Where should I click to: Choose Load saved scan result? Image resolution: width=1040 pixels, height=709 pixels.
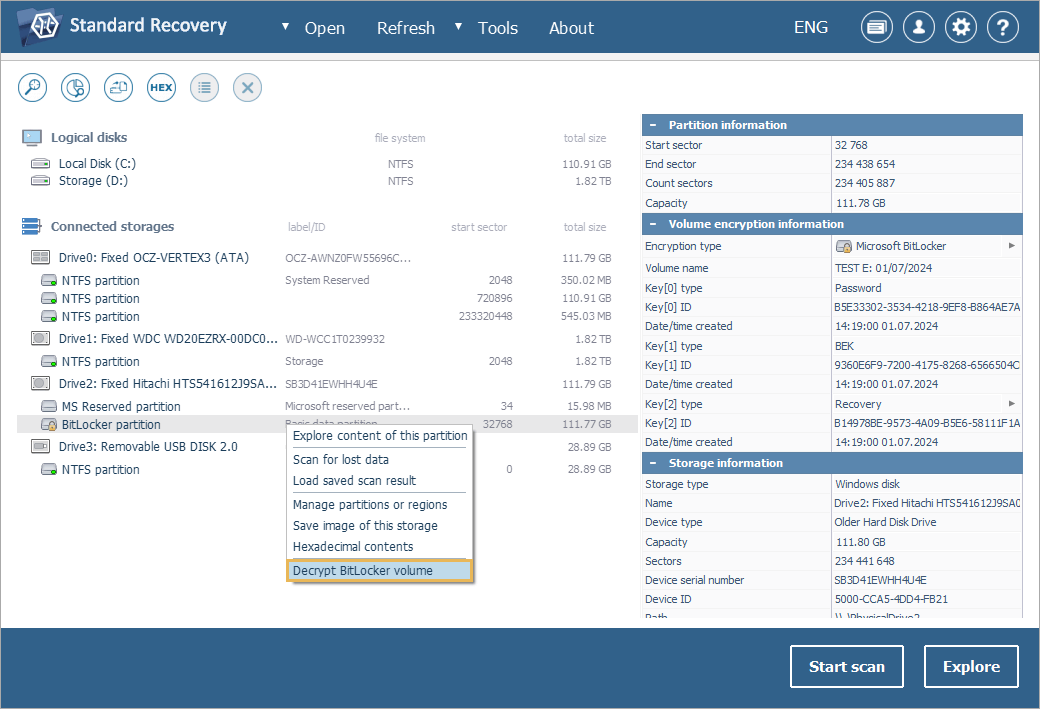[x=380, y=481]
